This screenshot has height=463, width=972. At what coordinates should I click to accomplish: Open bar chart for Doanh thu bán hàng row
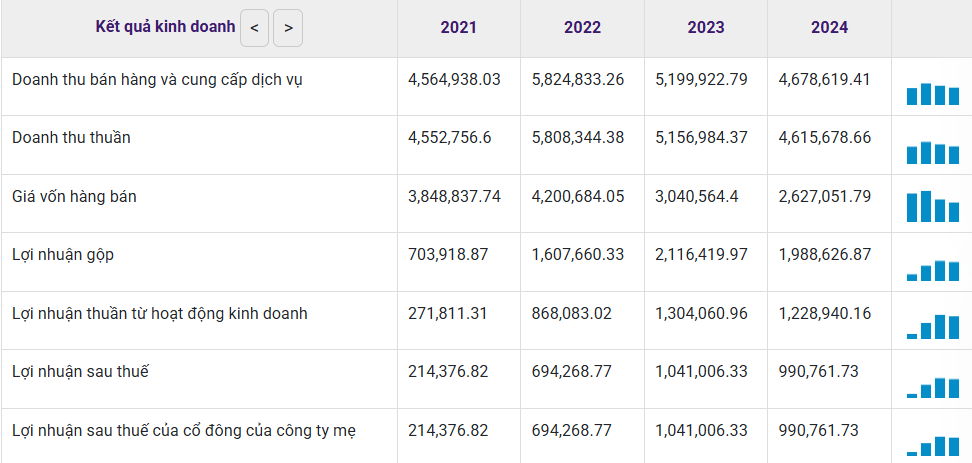click(932, 94)
